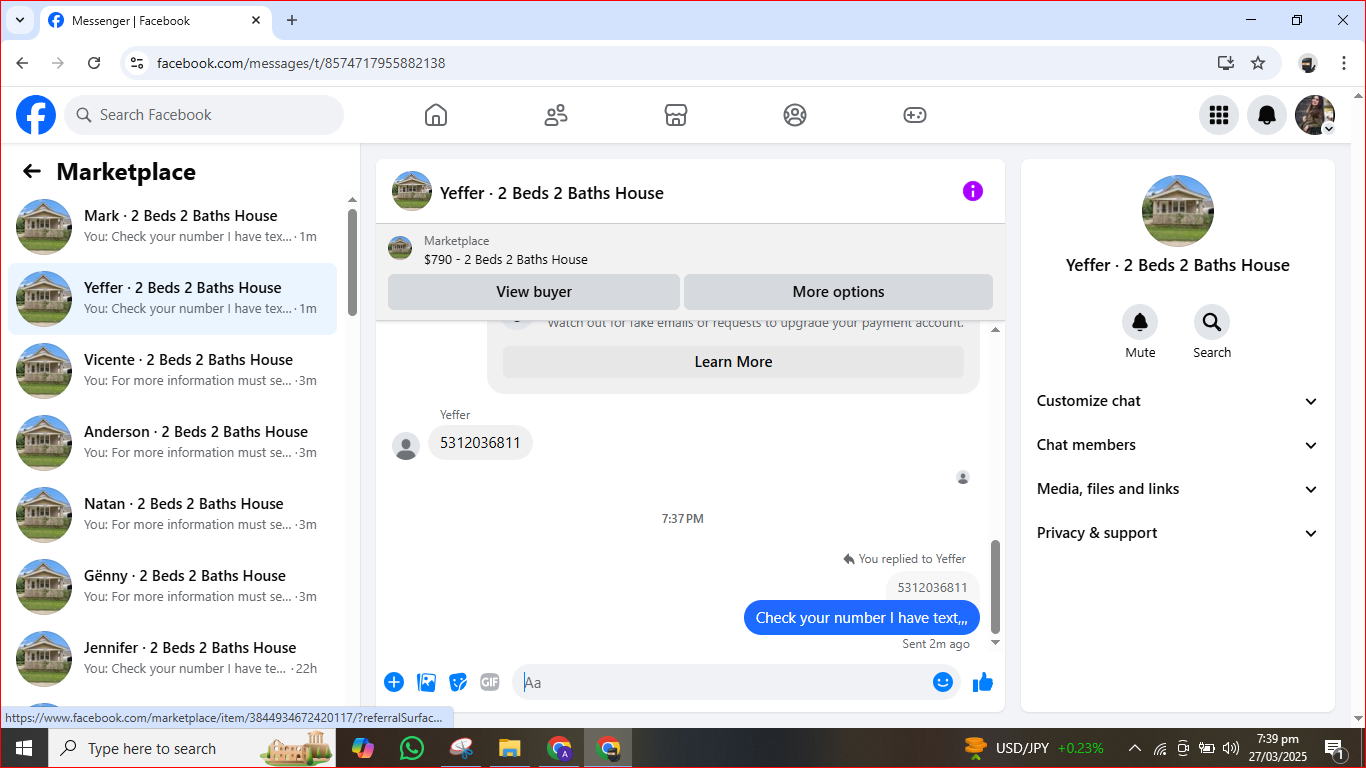The height and width of the screenshot is (768, 1366).
Task: Click More options button
Action: [x=838, y=292]
